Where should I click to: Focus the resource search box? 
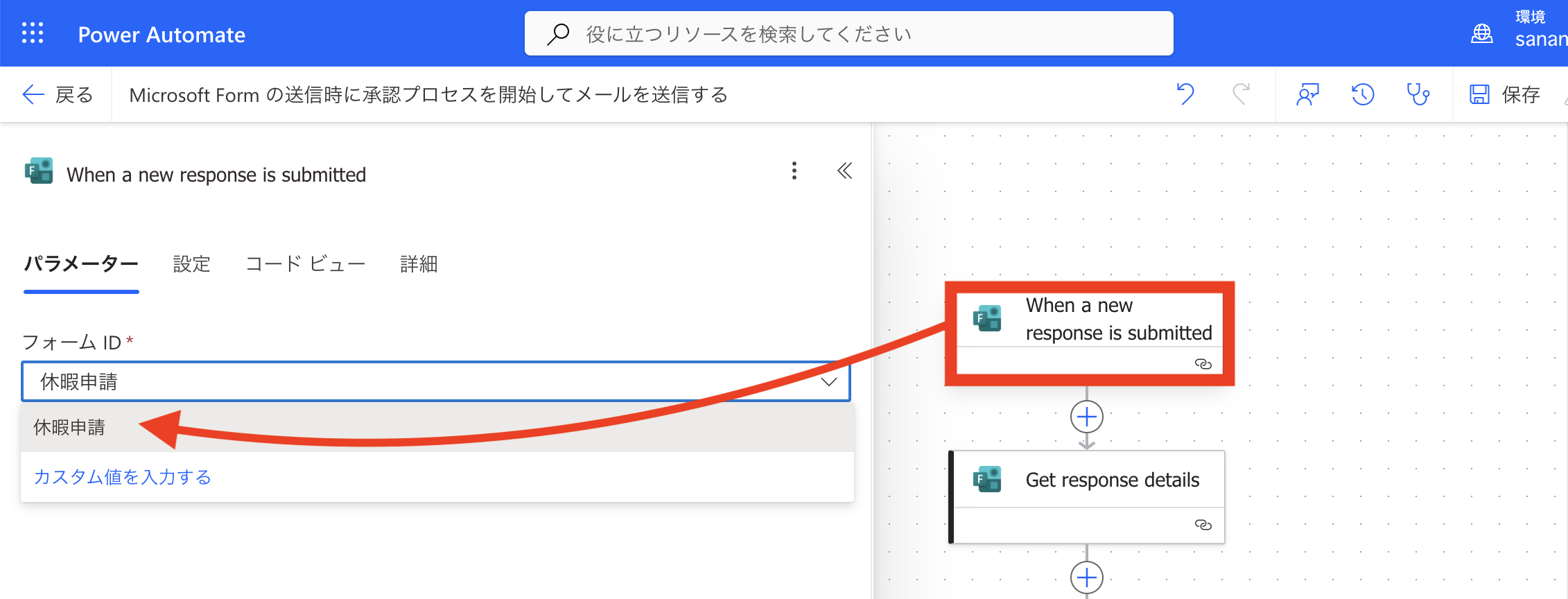click(x=848, y=33)
